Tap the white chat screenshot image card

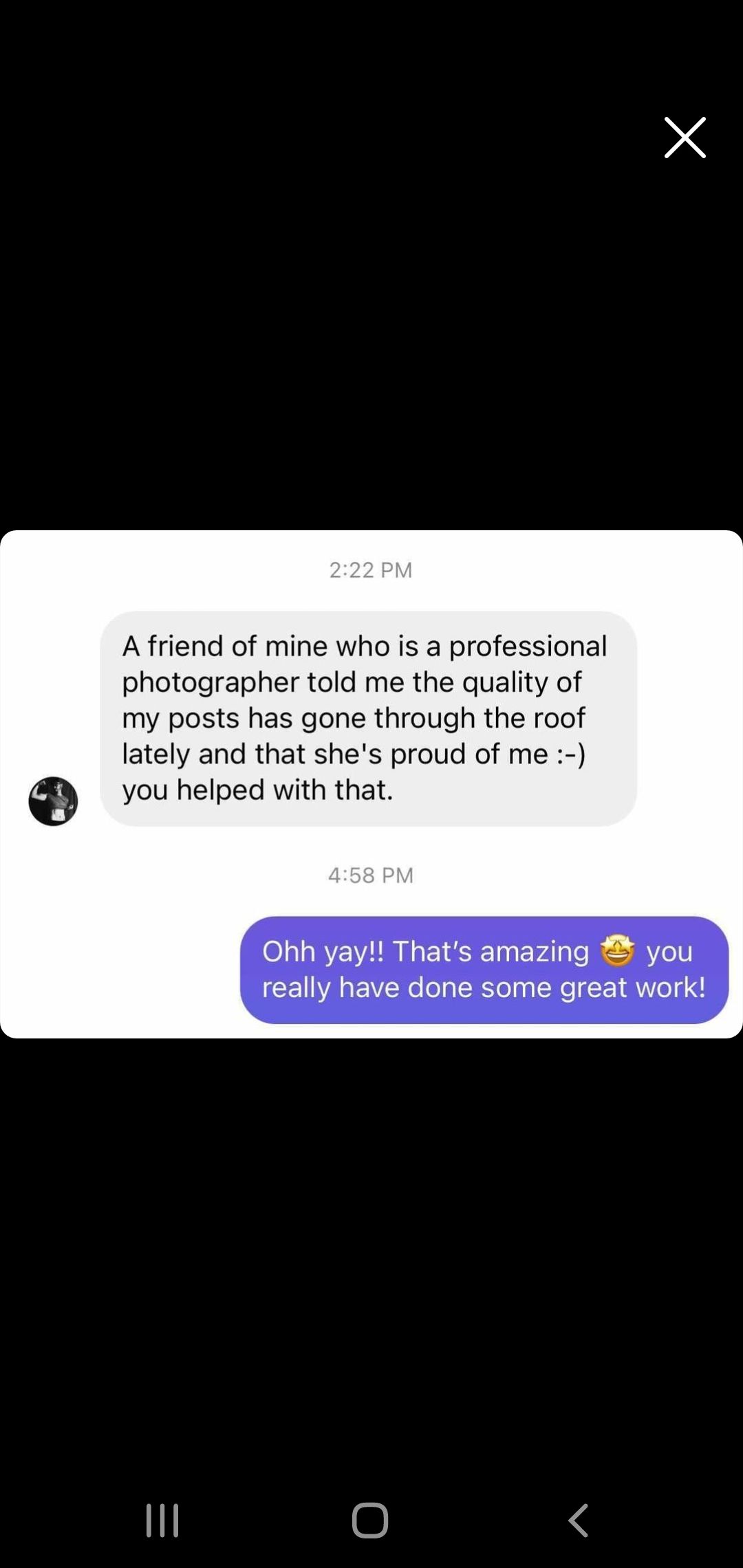click(371, 784)
